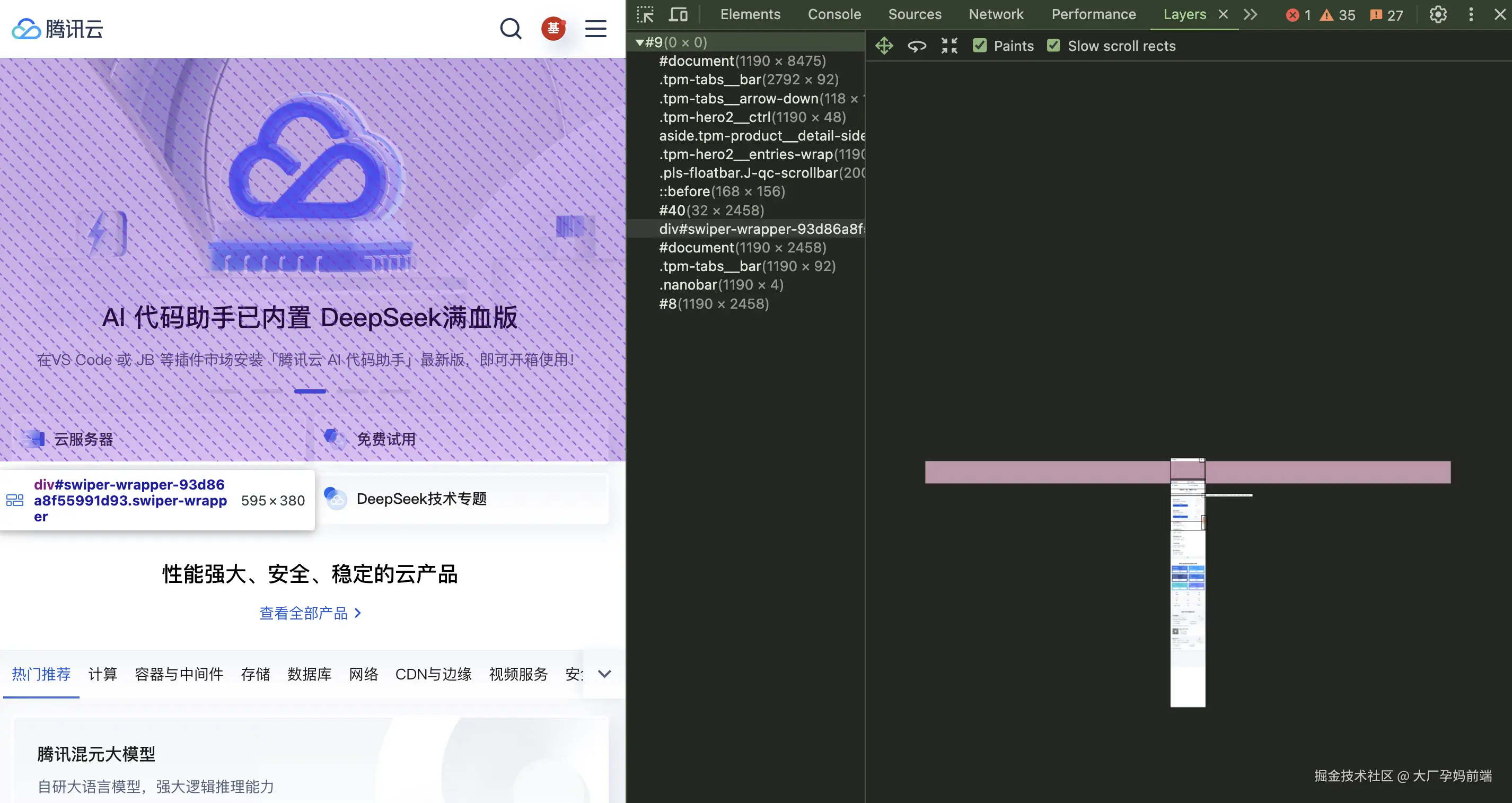Switch to the 计算 category tab
1512x803 pixels.
[103, 674]
